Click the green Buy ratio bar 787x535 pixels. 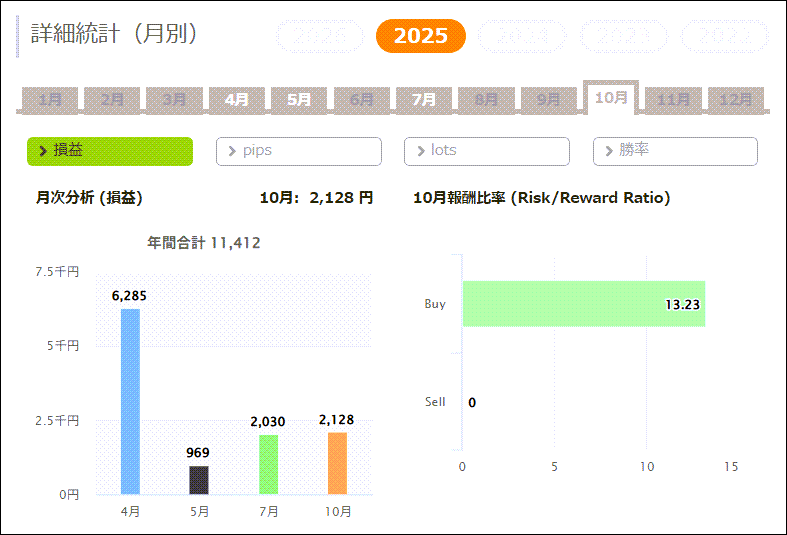point(583,304)
